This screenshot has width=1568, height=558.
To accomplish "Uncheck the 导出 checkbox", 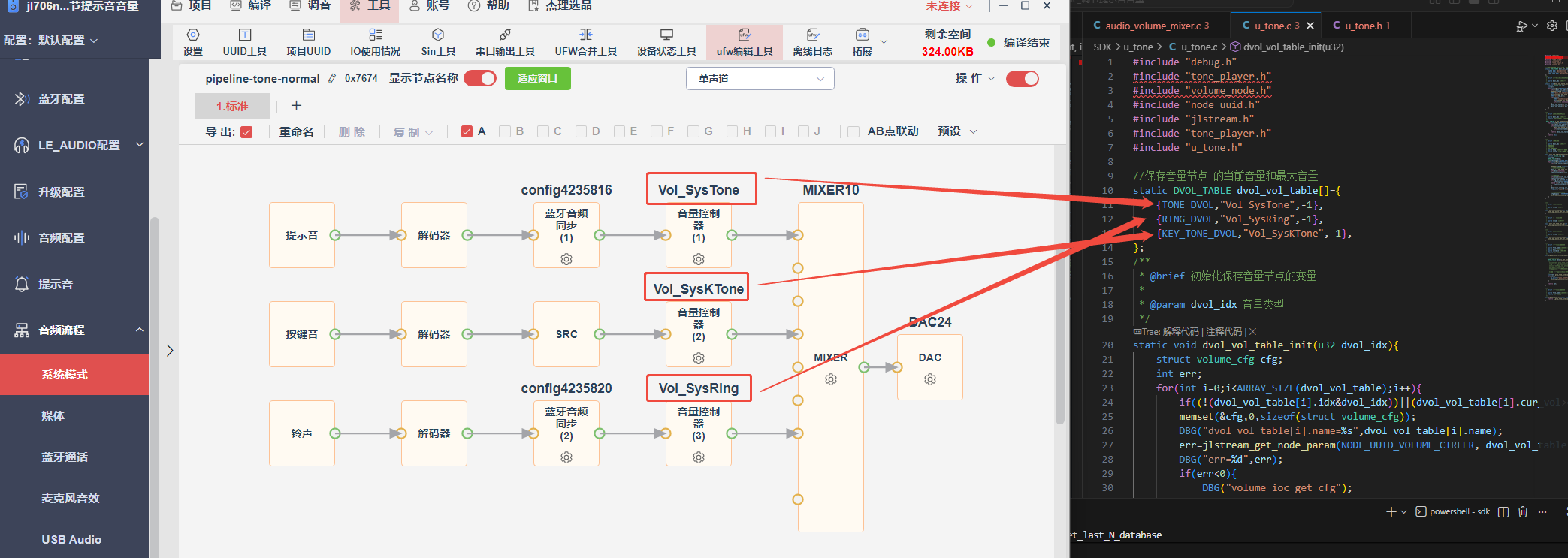I will 246,132.
